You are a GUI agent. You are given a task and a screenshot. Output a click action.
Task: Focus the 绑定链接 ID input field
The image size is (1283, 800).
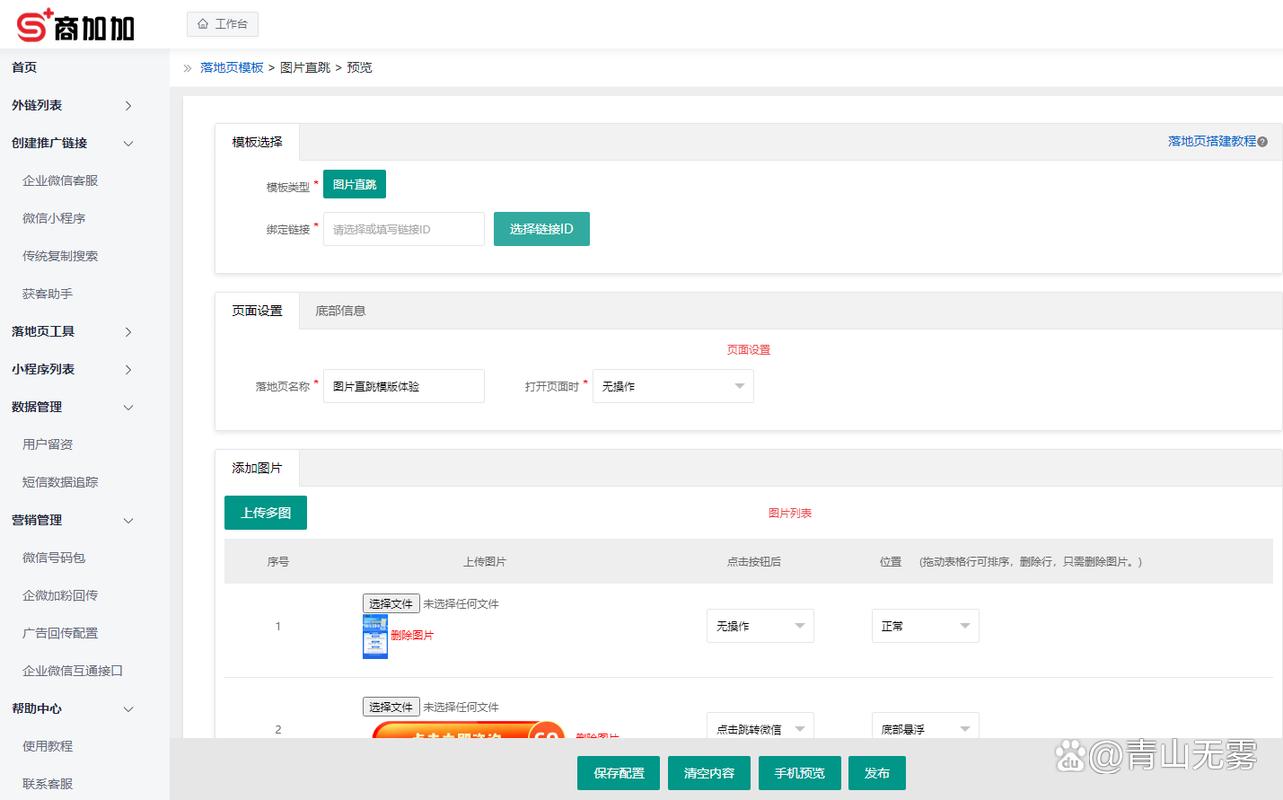coord(404,229)
